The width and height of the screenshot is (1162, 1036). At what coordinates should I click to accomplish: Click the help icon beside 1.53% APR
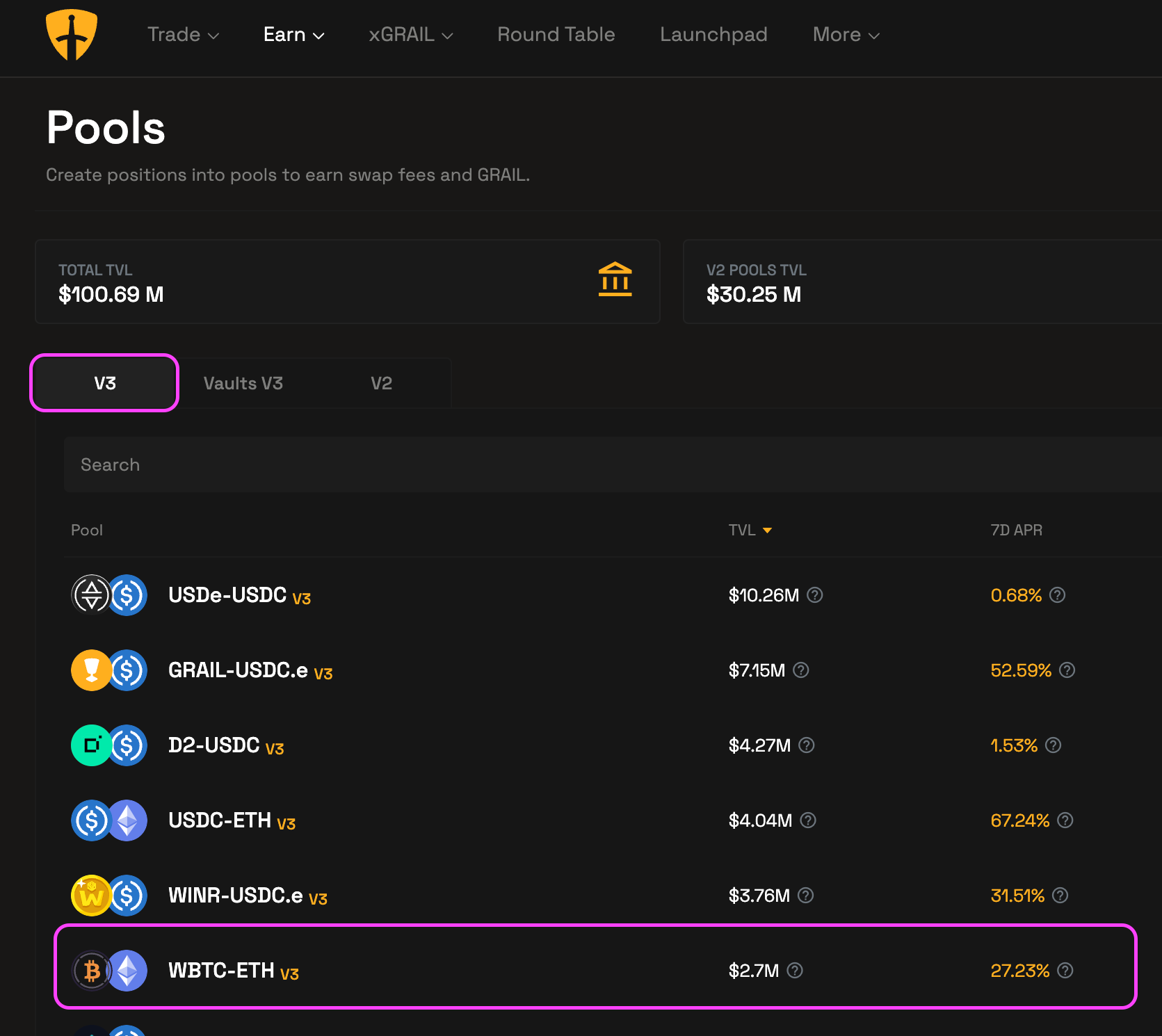click(x=1054, y=745)
